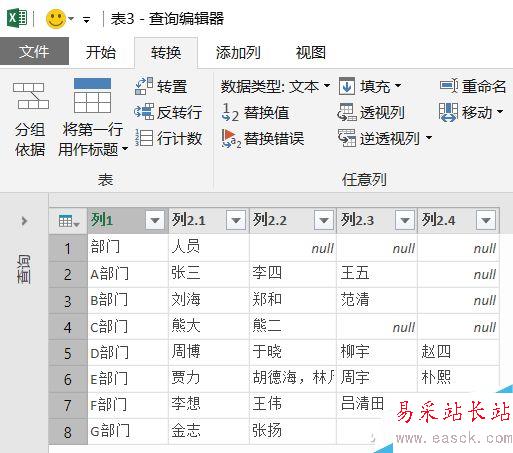Click the 替换值 replace values icon
The height and width of the screenshot is (453, 513).
click(230, 112)
